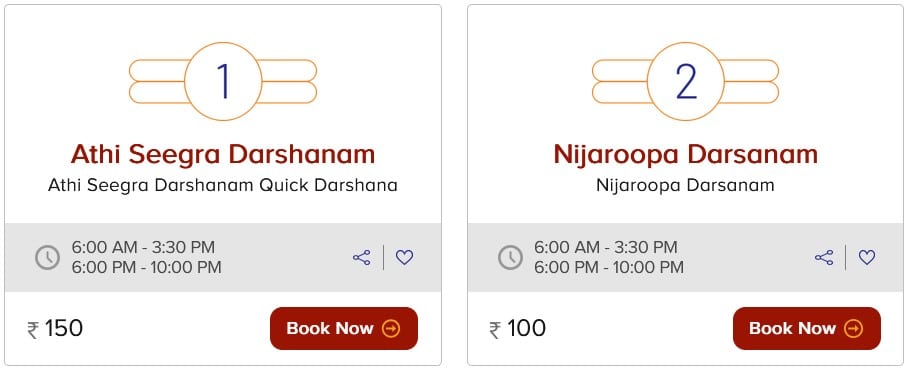Book Now for Athi Seegra Darshanam
911x376 pixels.
pos(344,328)
